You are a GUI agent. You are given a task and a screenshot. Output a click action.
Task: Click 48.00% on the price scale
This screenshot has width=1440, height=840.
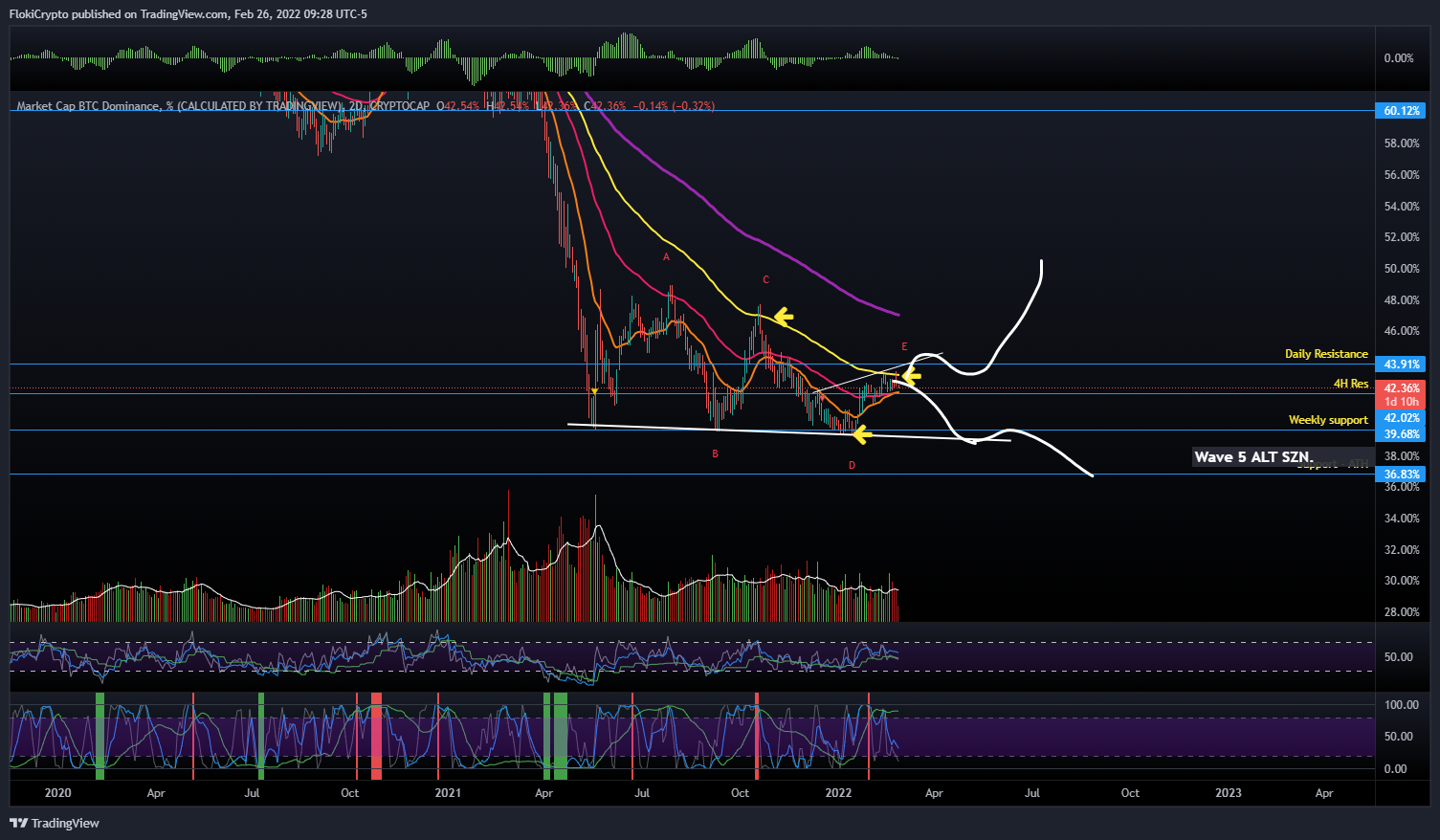tap(1402, 300)
